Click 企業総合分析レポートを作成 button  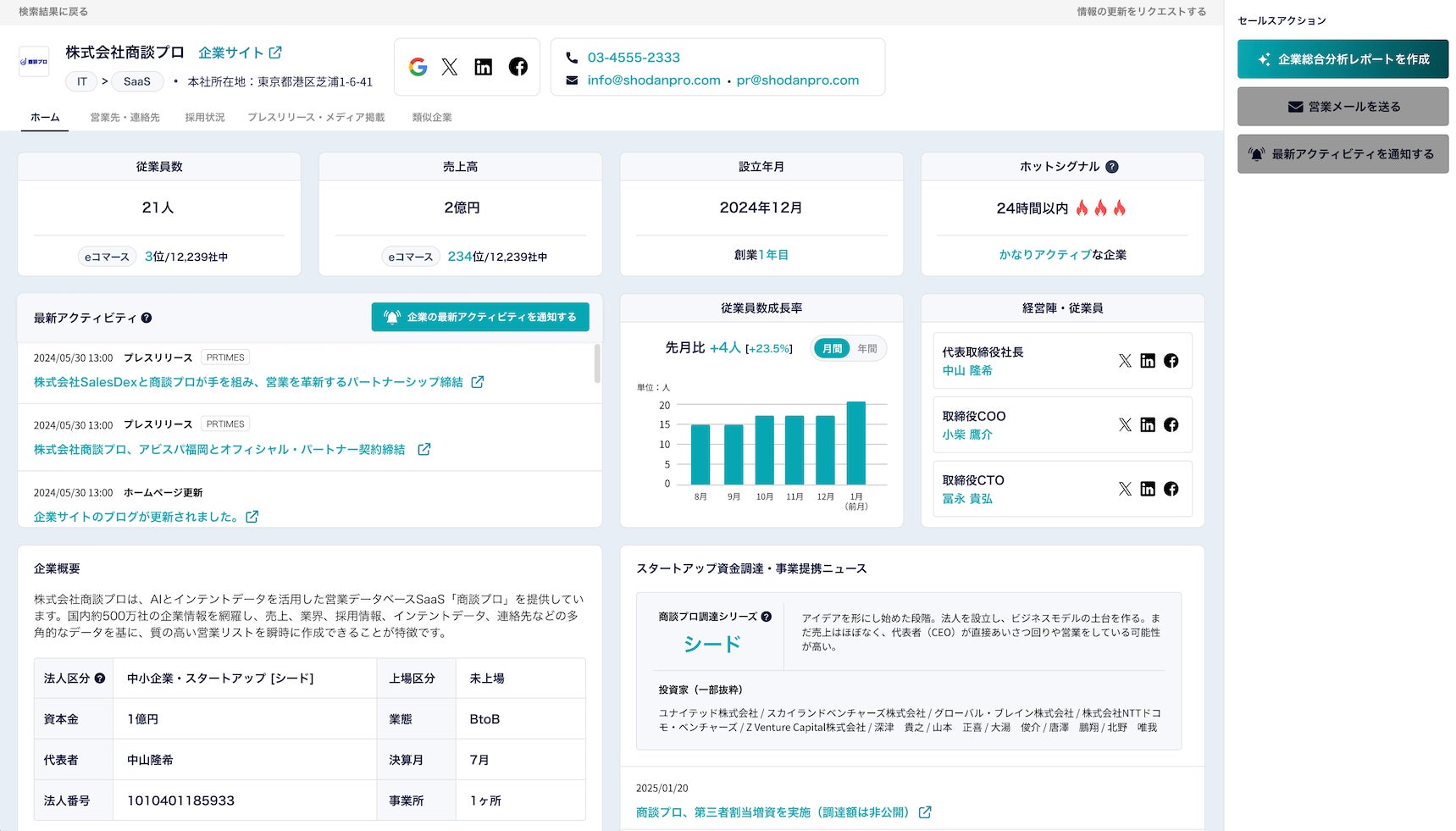1343,59
